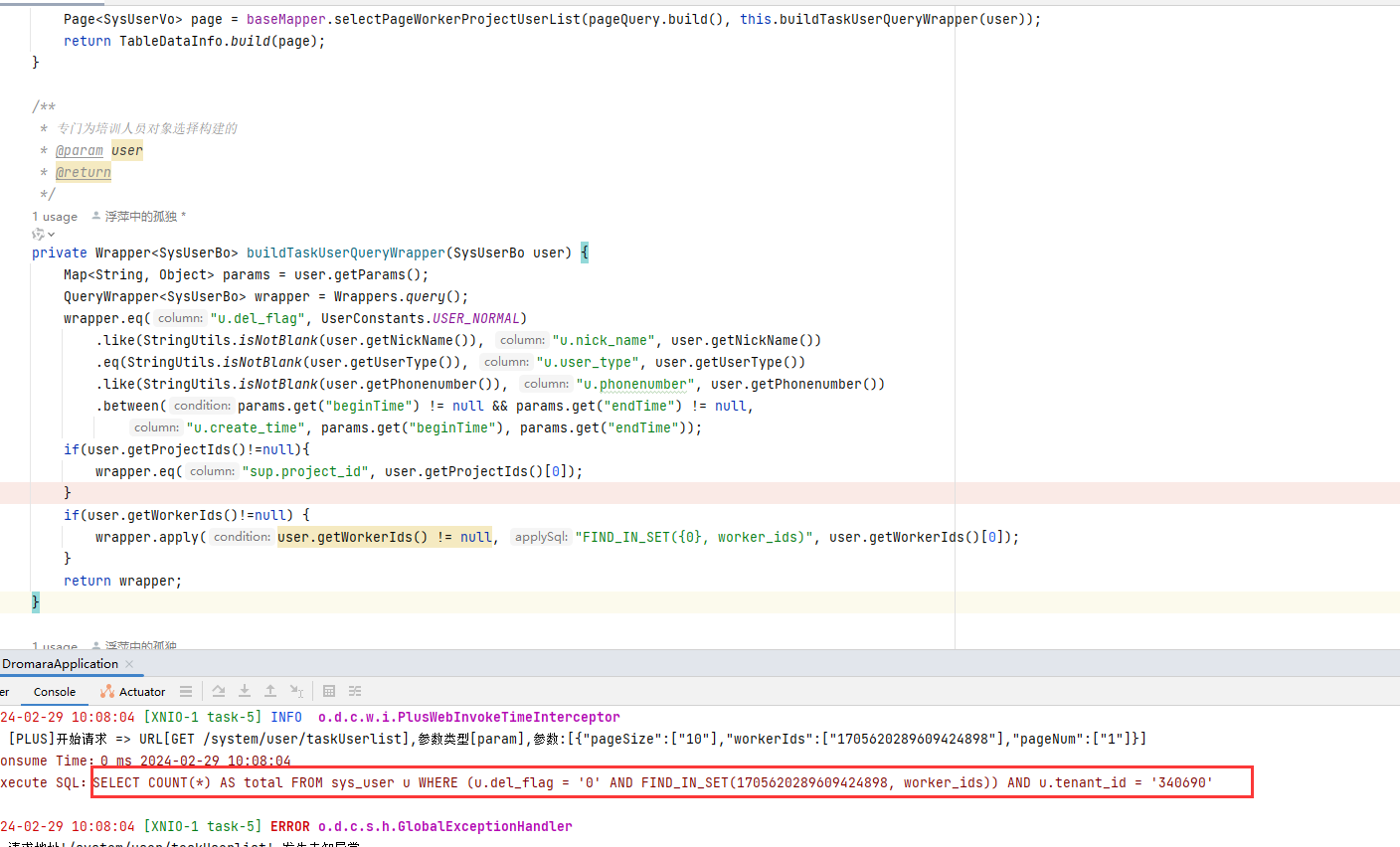The height and width of the screenshot is (847, 1400).
Task: Click the code author name inlay hint
Action: click(x=141, y=217)
